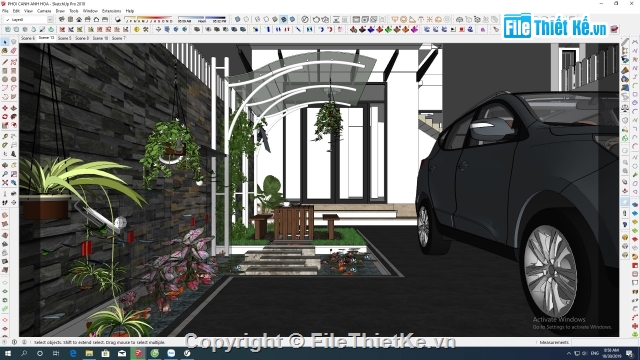Open the Extensions menu
The width and height of the screenshot is (640, 360).
pos(111,11)
